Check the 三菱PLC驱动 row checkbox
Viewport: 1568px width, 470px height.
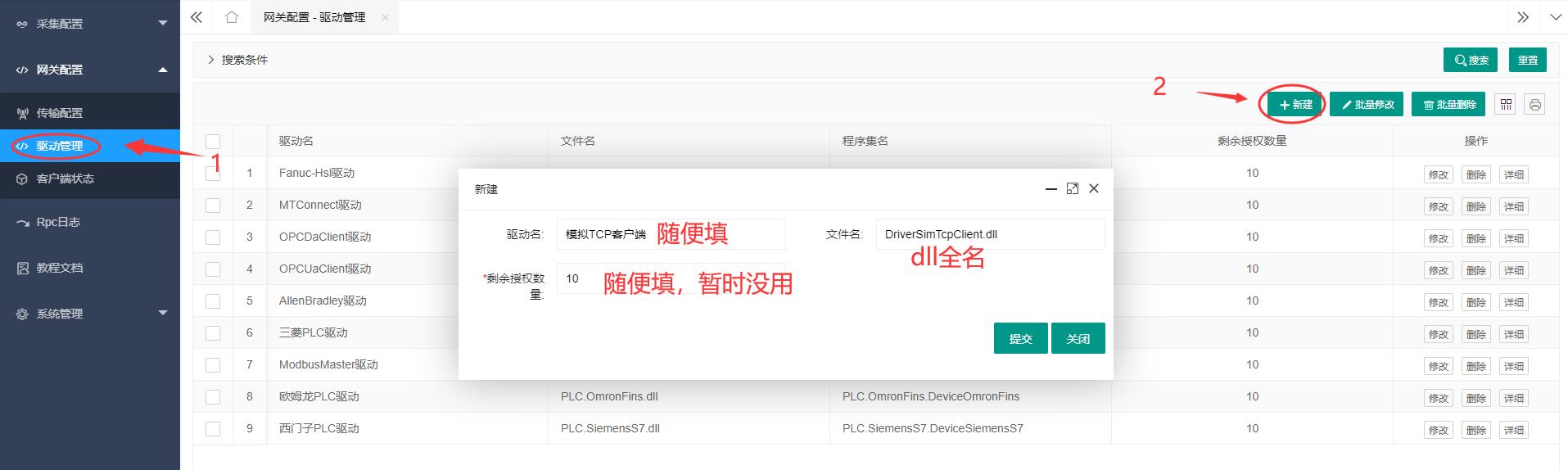coord(213,333)
